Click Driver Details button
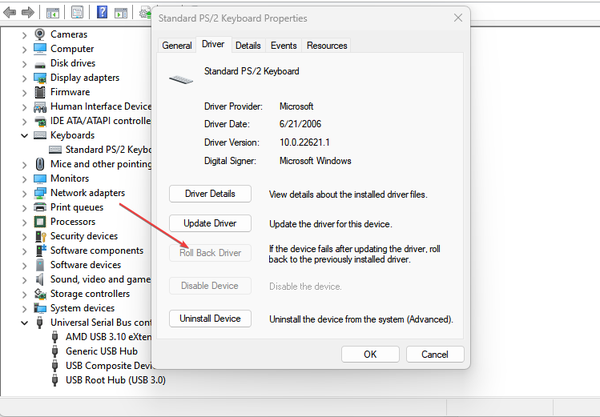This screenshot has height=417, width=600. [x=210, y=193]
